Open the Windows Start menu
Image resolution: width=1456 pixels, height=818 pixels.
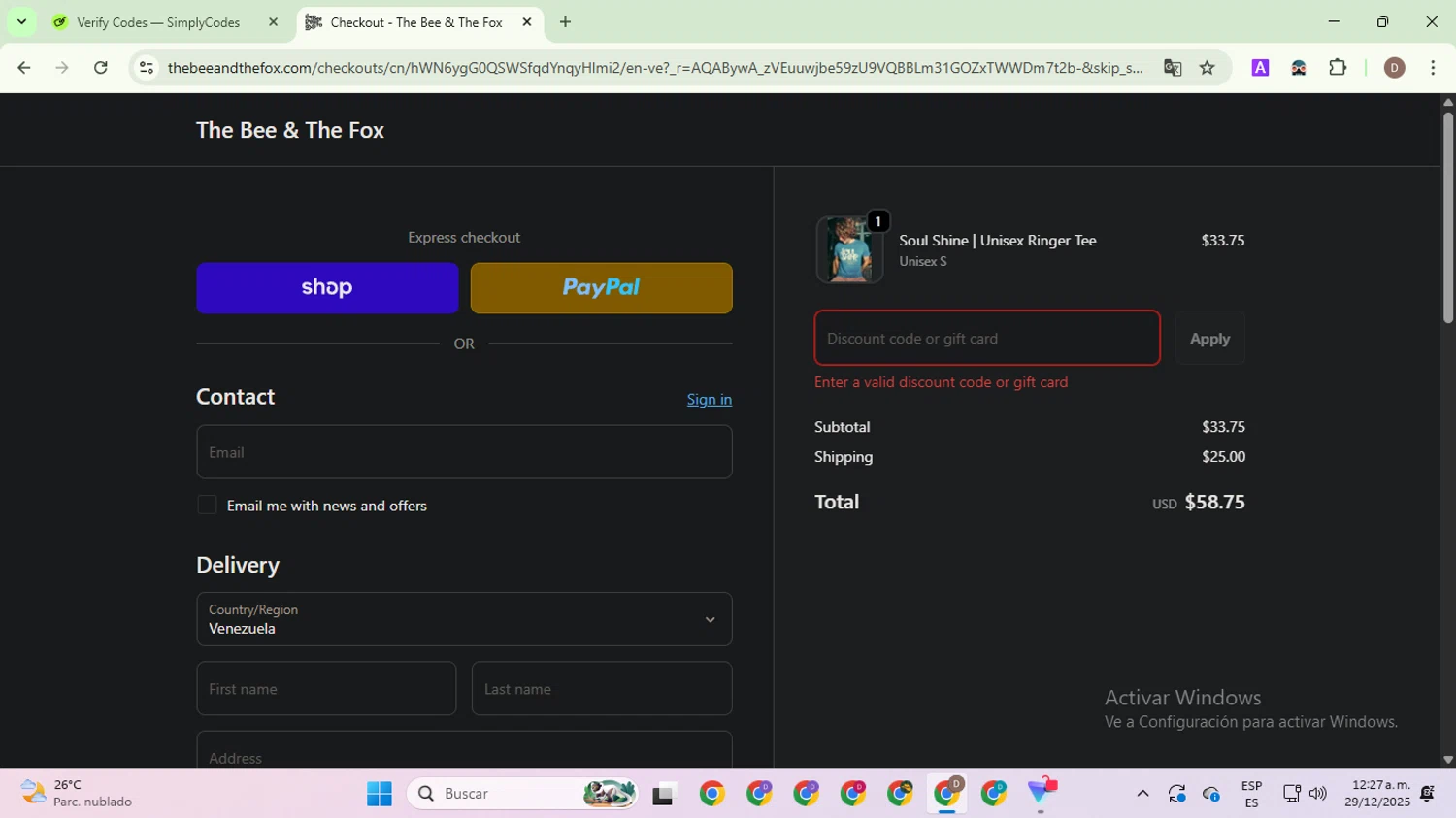point(380,794)
